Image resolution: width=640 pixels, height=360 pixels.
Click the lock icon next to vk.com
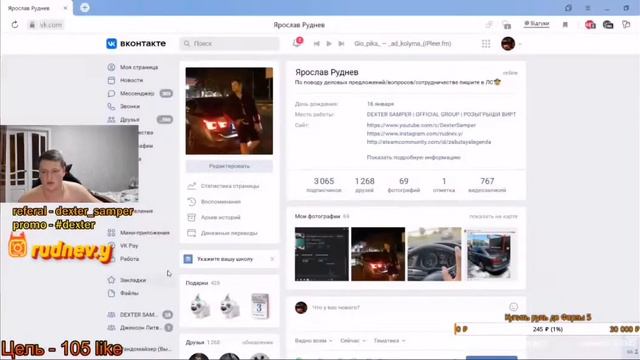click(x=32, y=25)
